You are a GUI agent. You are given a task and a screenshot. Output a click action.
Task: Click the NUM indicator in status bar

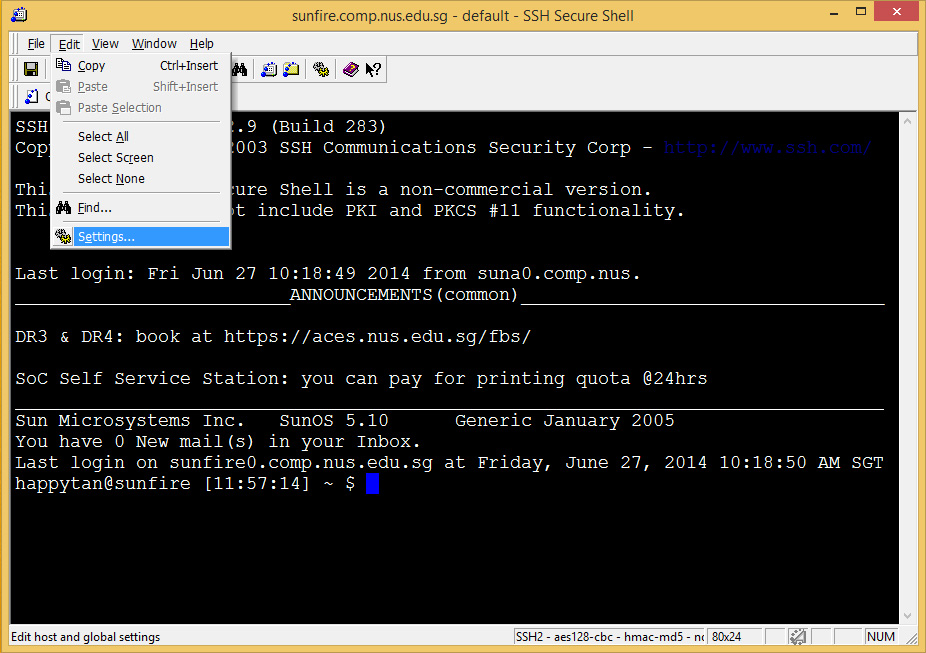881,636
